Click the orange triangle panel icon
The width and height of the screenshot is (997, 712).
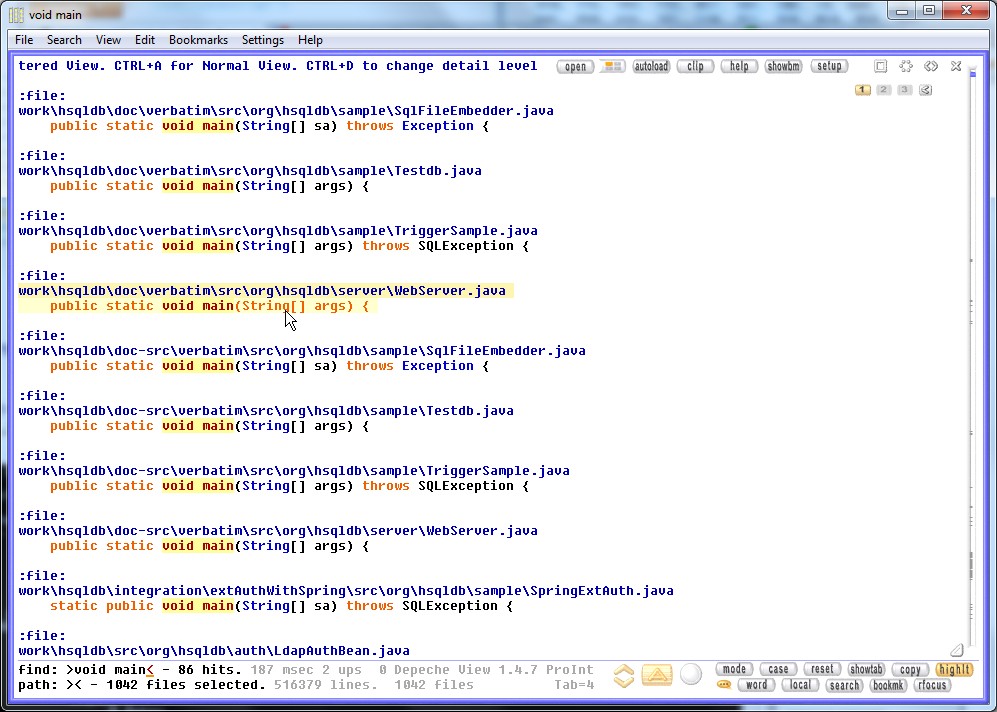[x=657, y=676]
